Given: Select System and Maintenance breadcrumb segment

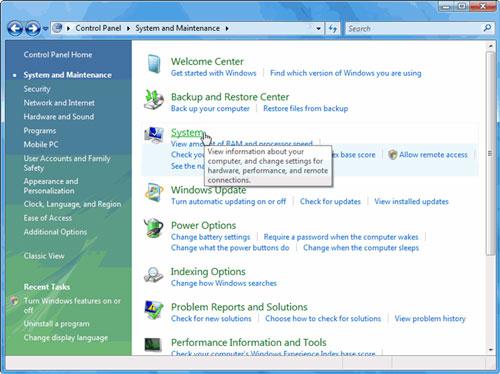Looking at the screenshot, I should pyautogui.click(x=177, y=28).
